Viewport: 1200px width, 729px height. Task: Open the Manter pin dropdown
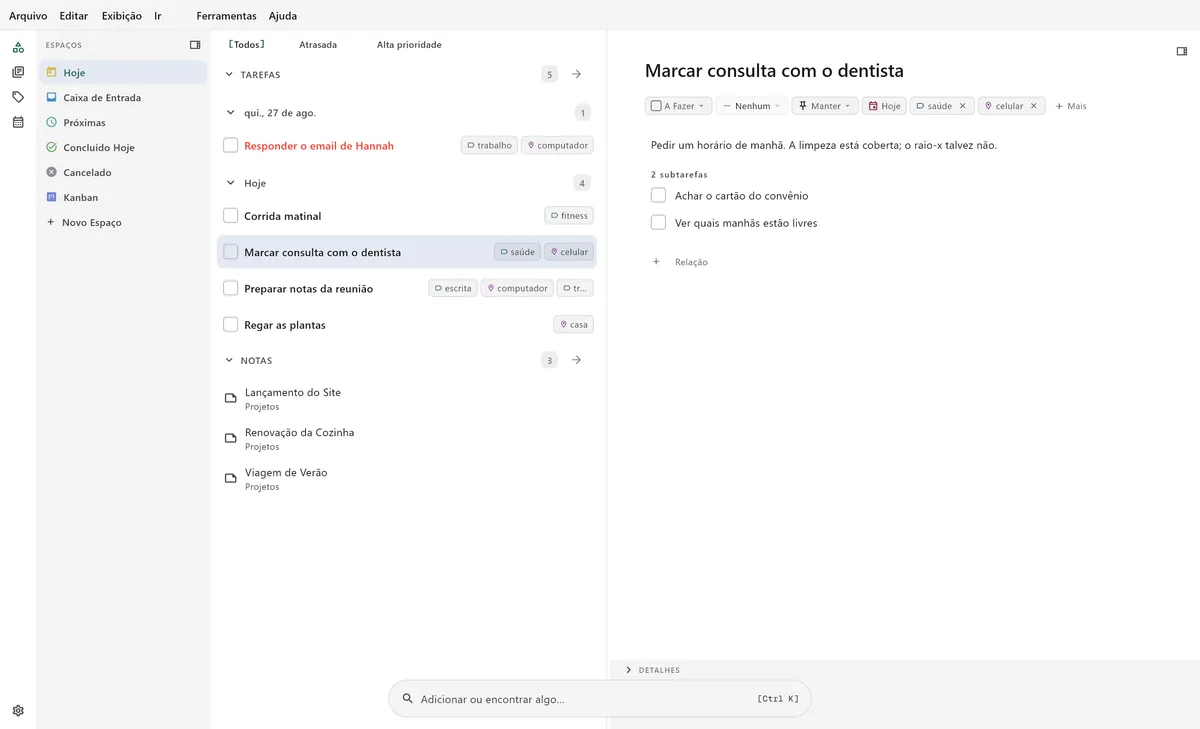(825, 106)
